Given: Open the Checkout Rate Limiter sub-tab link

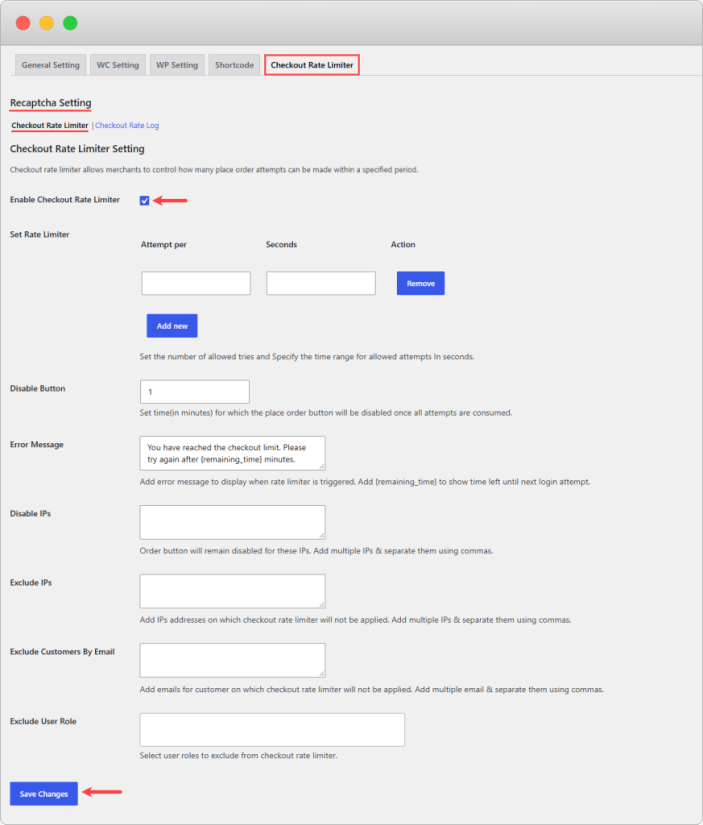Looking at the screenshot, I should pyautogui.click(x=50, y=125).
